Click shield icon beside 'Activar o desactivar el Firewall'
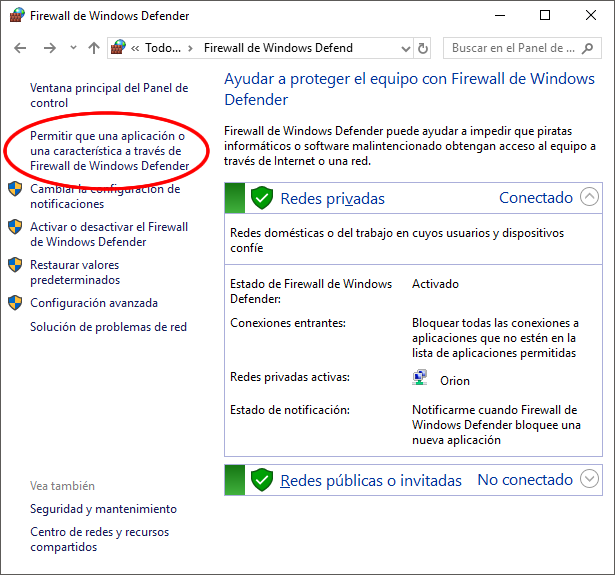 click(15, 227)
